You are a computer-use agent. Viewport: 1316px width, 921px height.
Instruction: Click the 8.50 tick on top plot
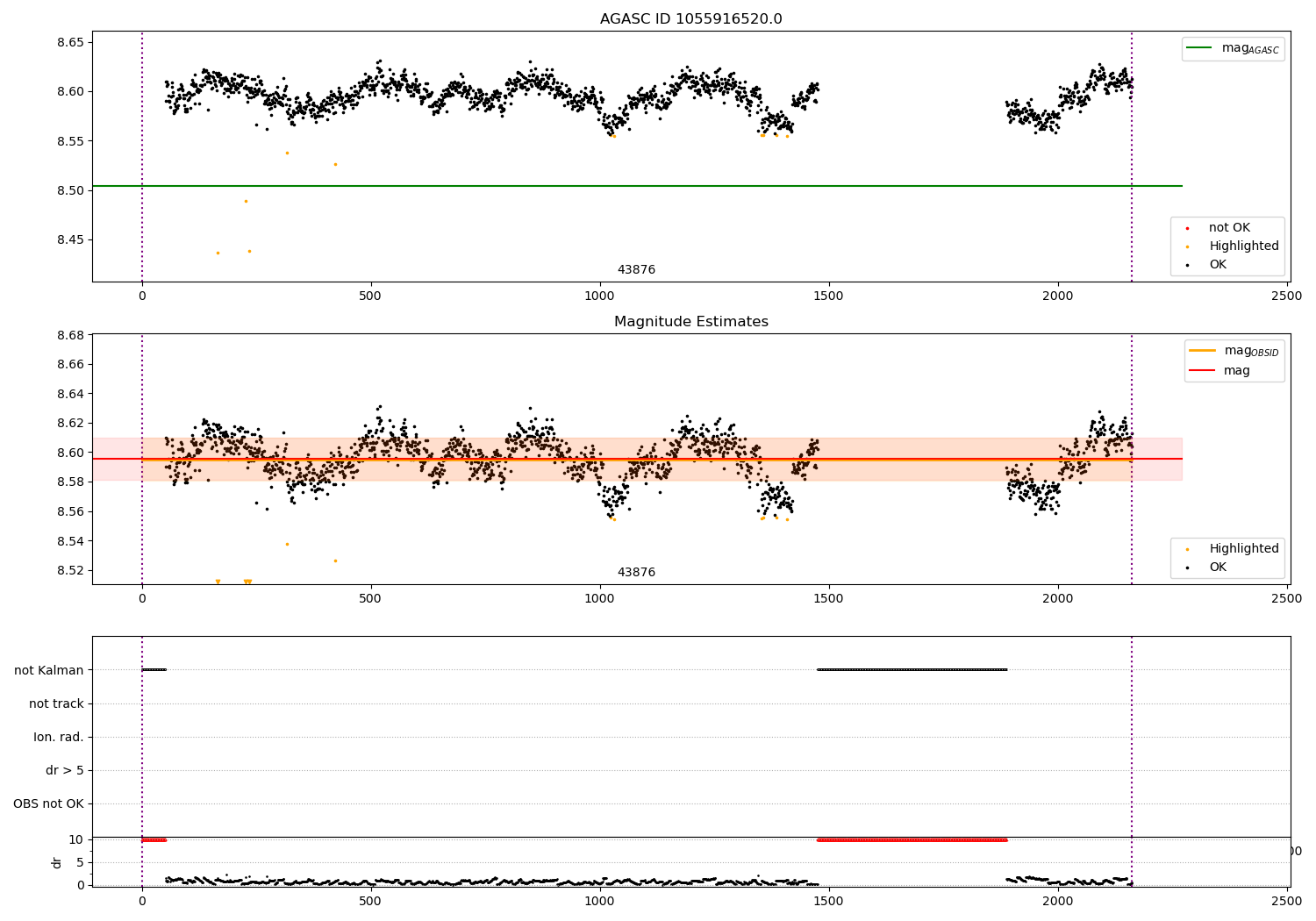click(70, 190)
